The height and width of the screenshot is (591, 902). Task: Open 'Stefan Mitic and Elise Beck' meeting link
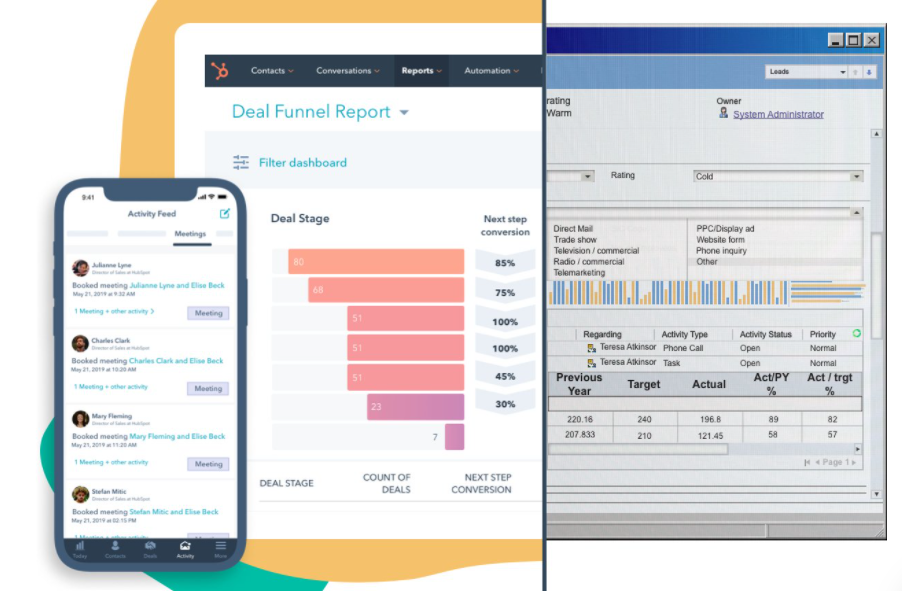(174, 512)
